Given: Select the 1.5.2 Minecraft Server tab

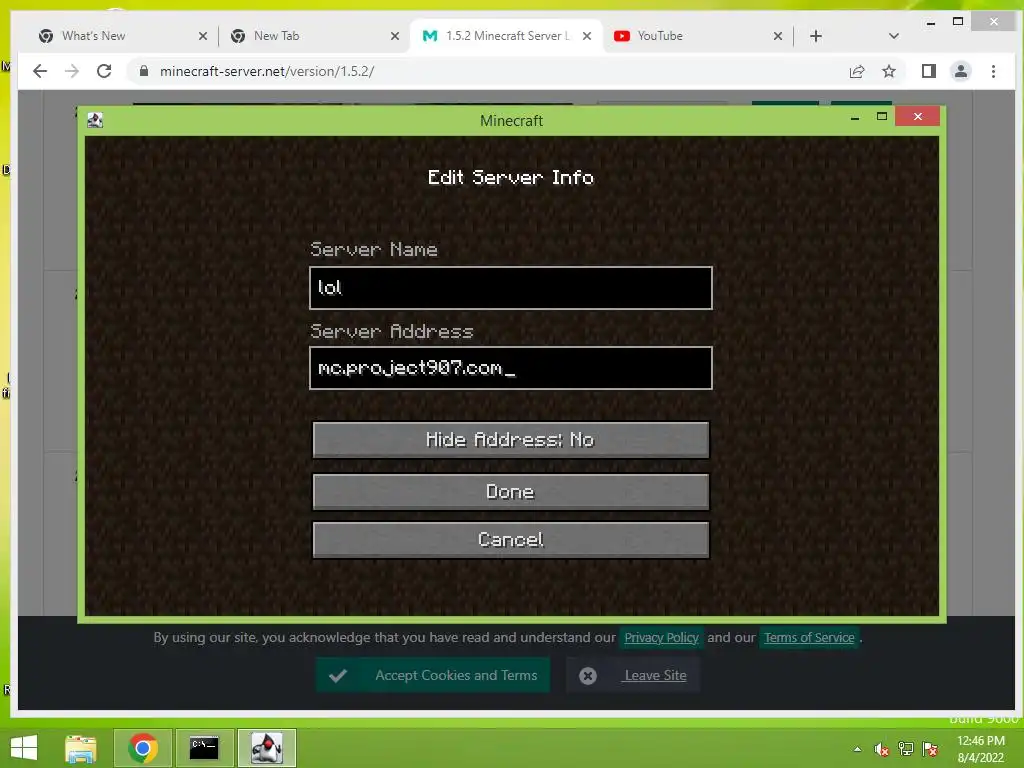Looking at the screenshot, I should click(x=507, y=36).
